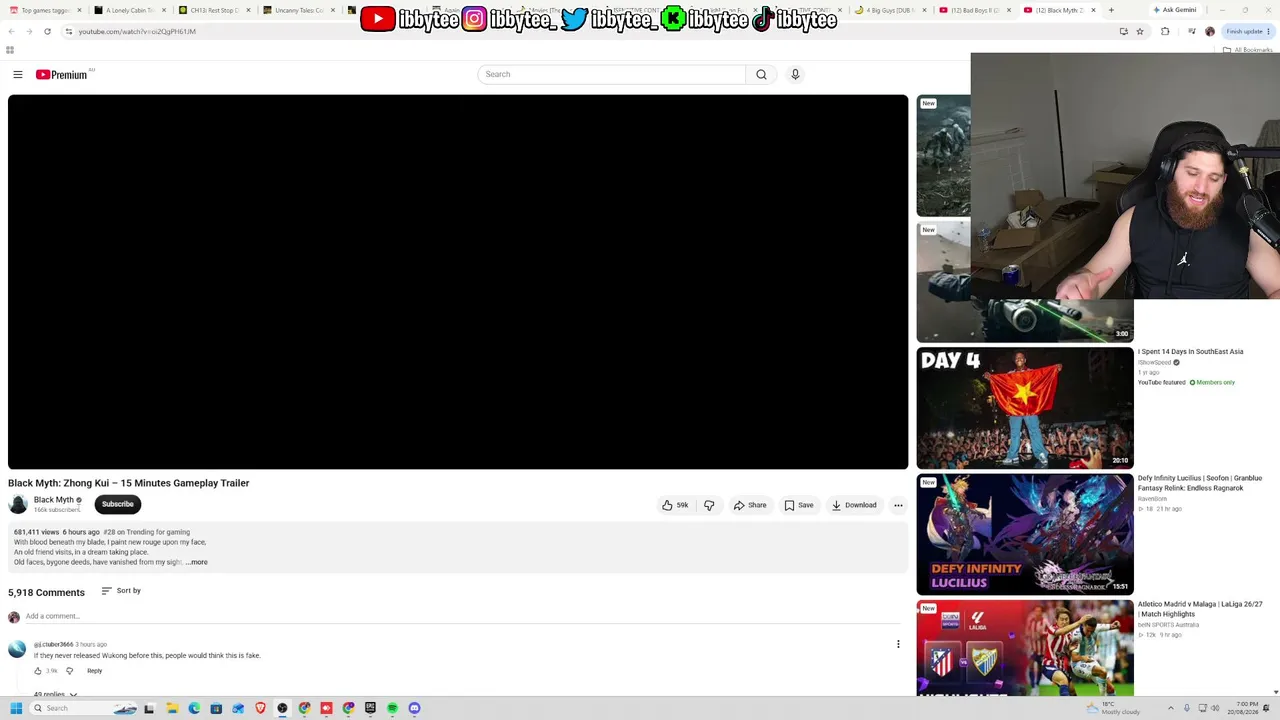
Task: Open the YouTube guide hamburger menu
Action: point(18,74)
